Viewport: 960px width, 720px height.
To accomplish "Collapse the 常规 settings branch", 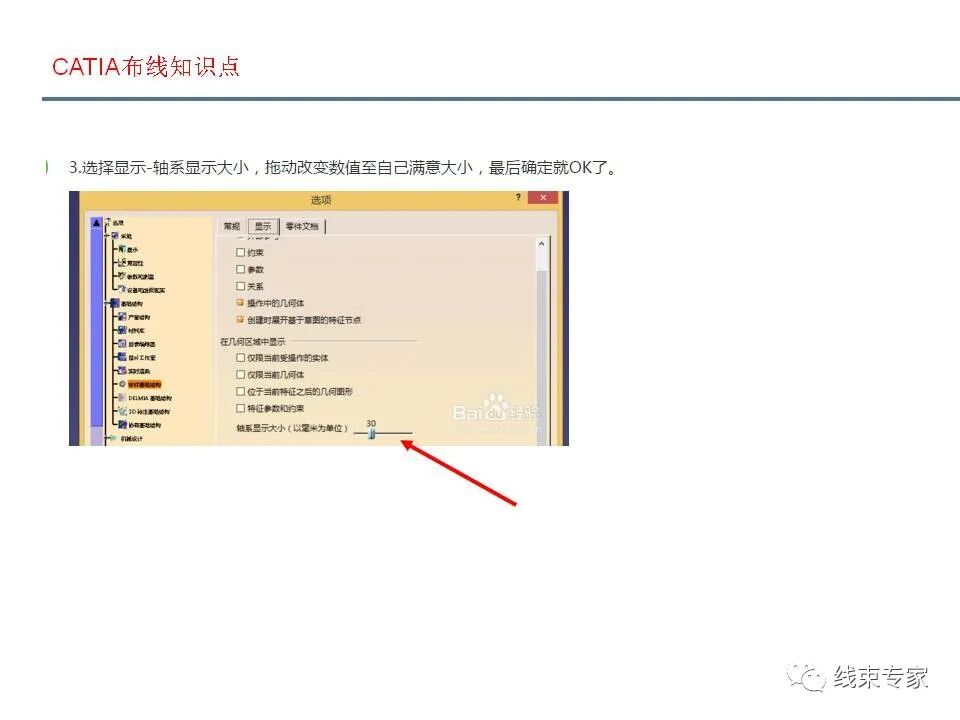I will point(108,235).
